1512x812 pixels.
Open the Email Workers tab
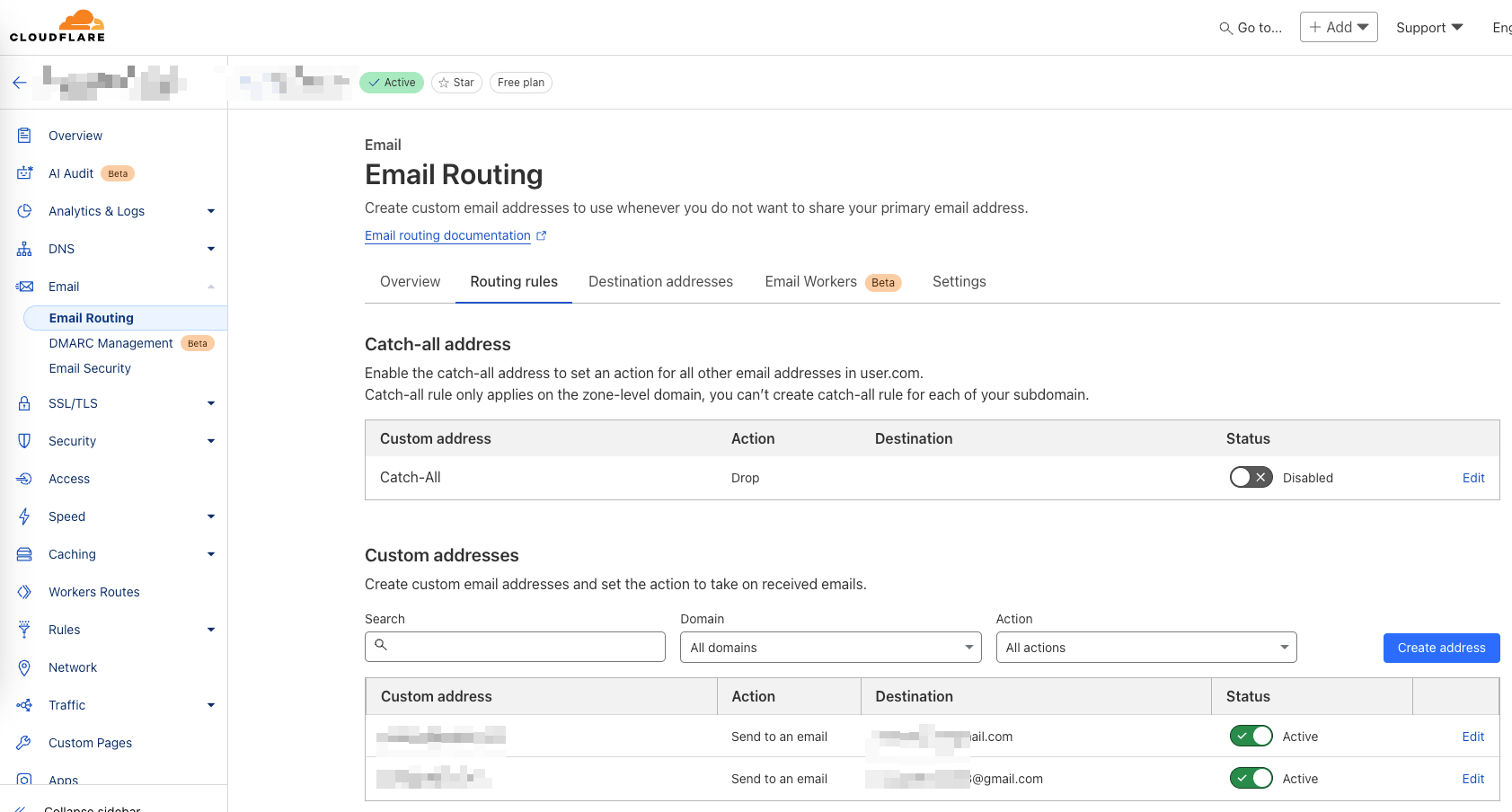[832, 282]
